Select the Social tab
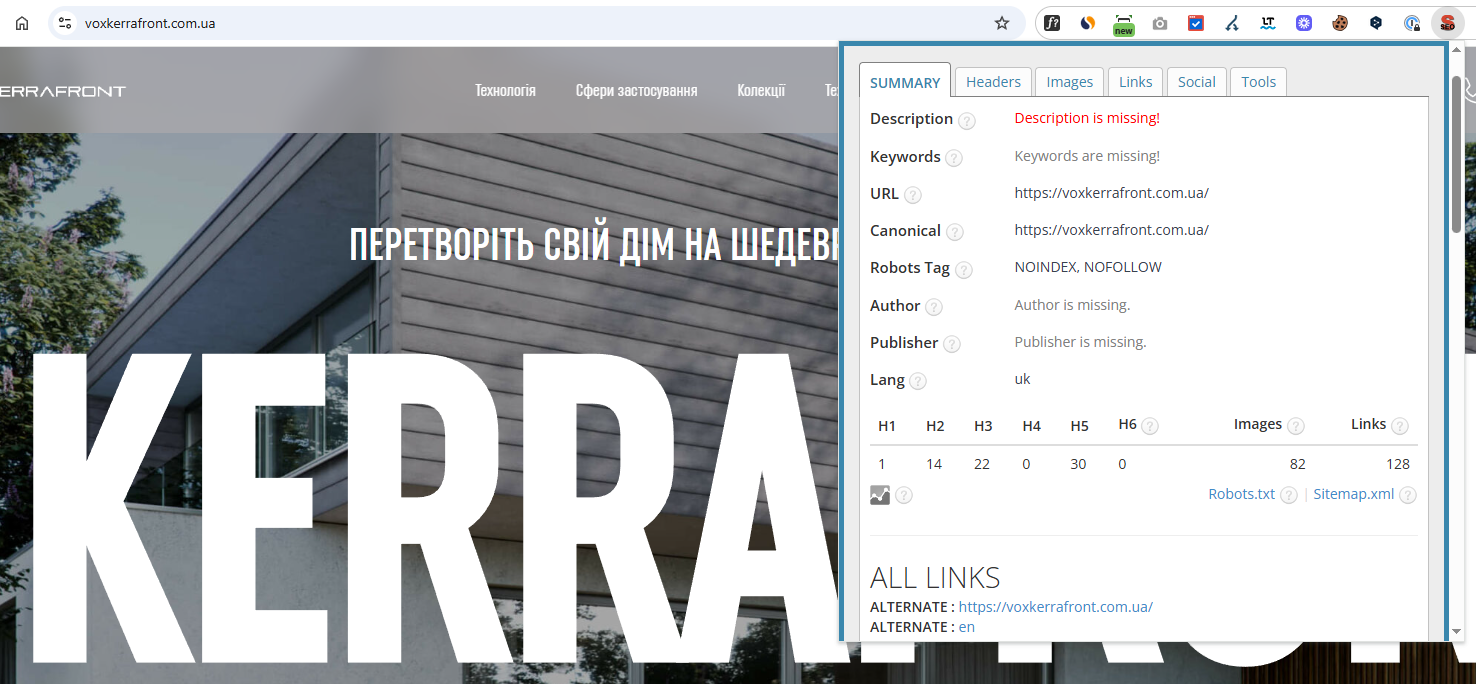 [1196, 82]
